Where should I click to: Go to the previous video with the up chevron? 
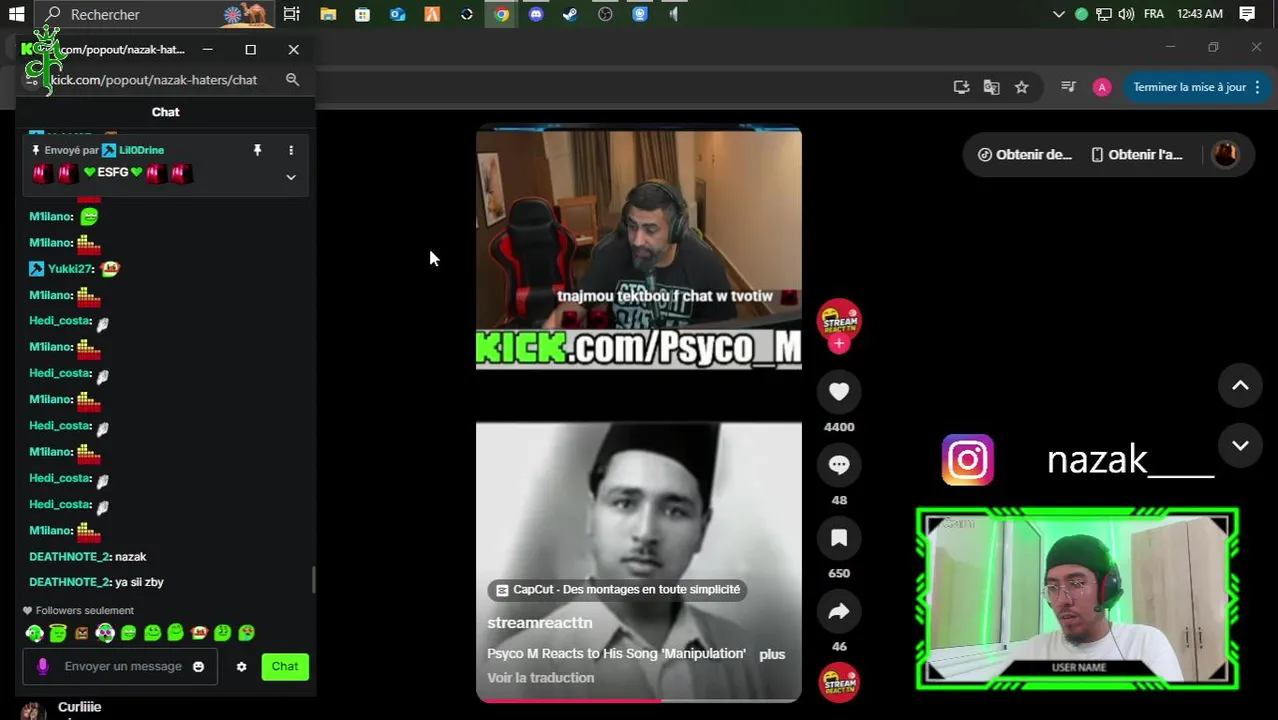(1240, 385)
